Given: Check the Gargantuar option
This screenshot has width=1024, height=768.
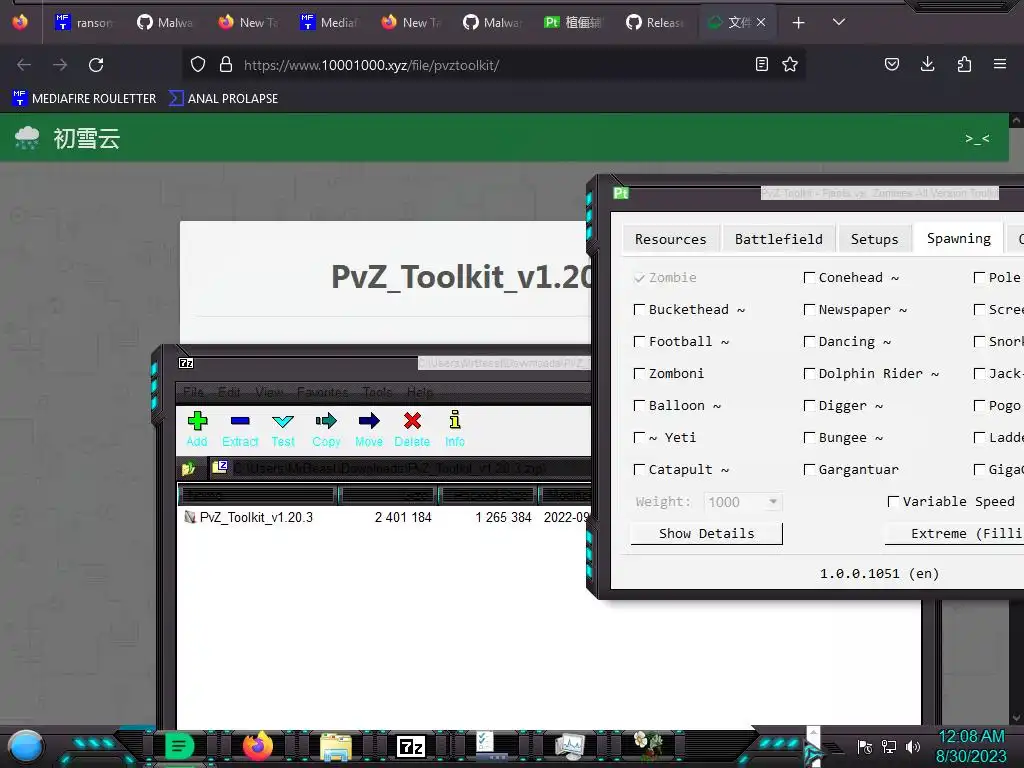Looking at the screenshot, I should point(809,470).
